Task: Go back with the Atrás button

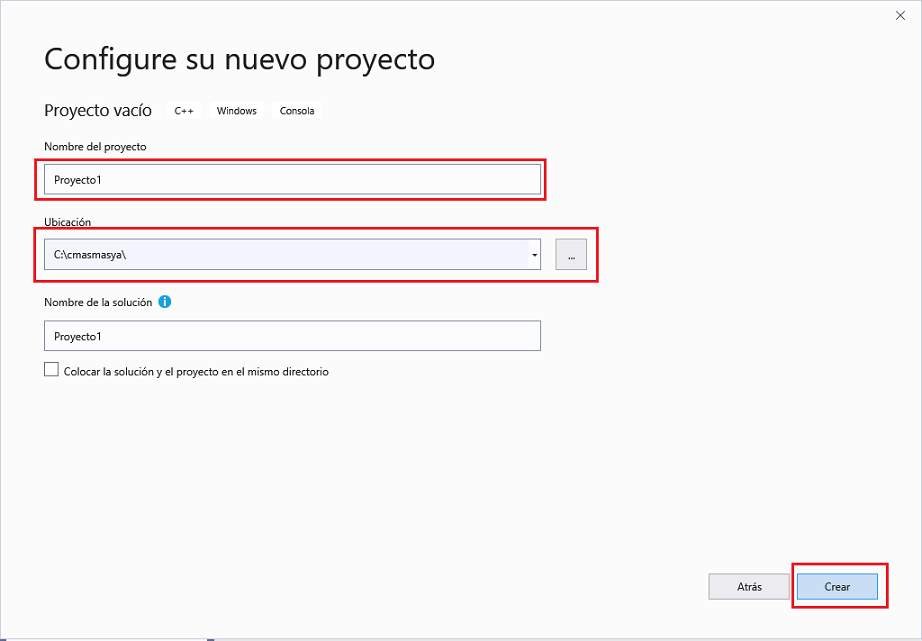Action: pos(749,587)
